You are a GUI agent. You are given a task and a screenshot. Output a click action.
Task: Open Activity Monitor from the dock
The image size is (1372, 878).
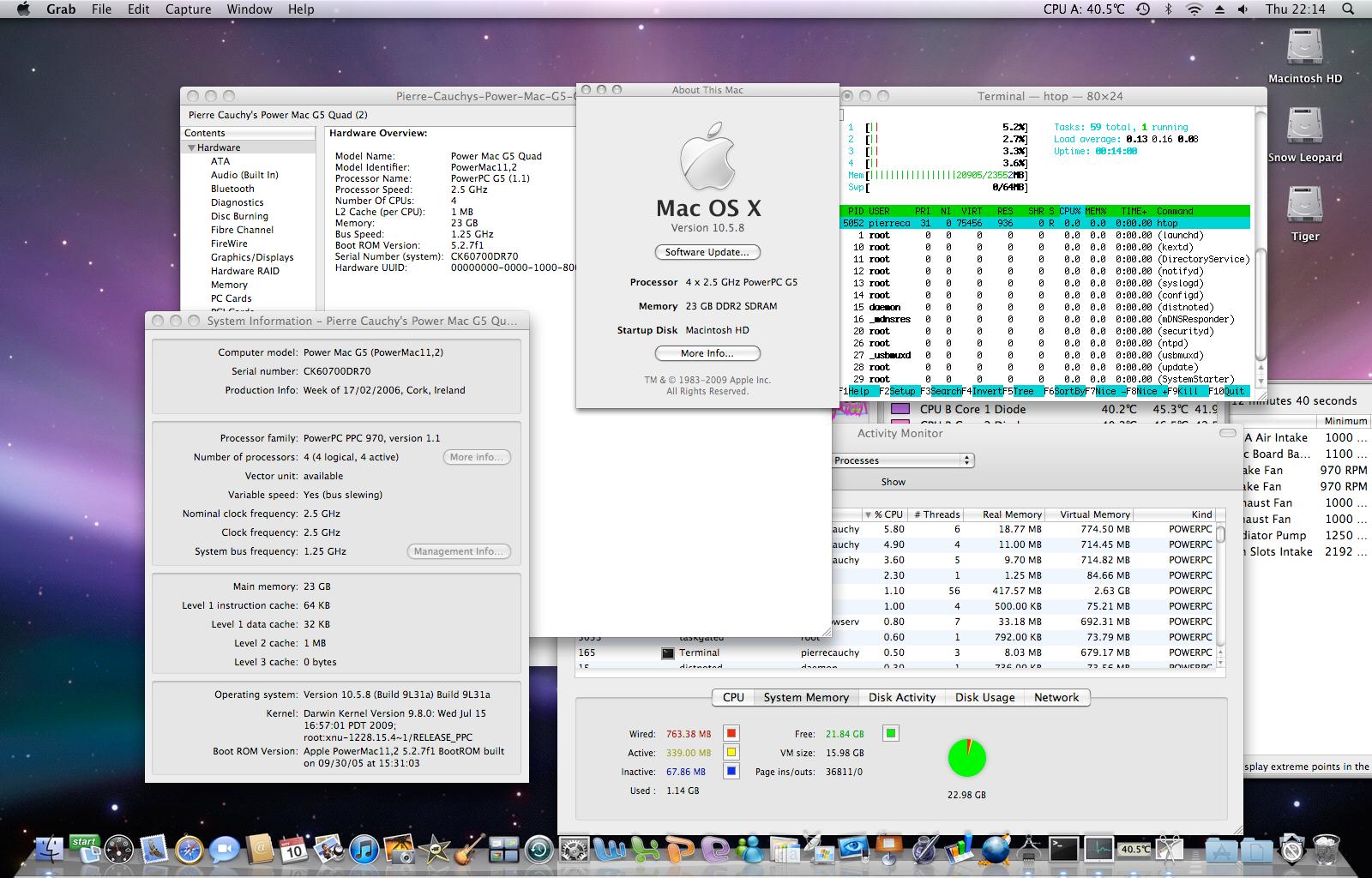coord(1098,849)
